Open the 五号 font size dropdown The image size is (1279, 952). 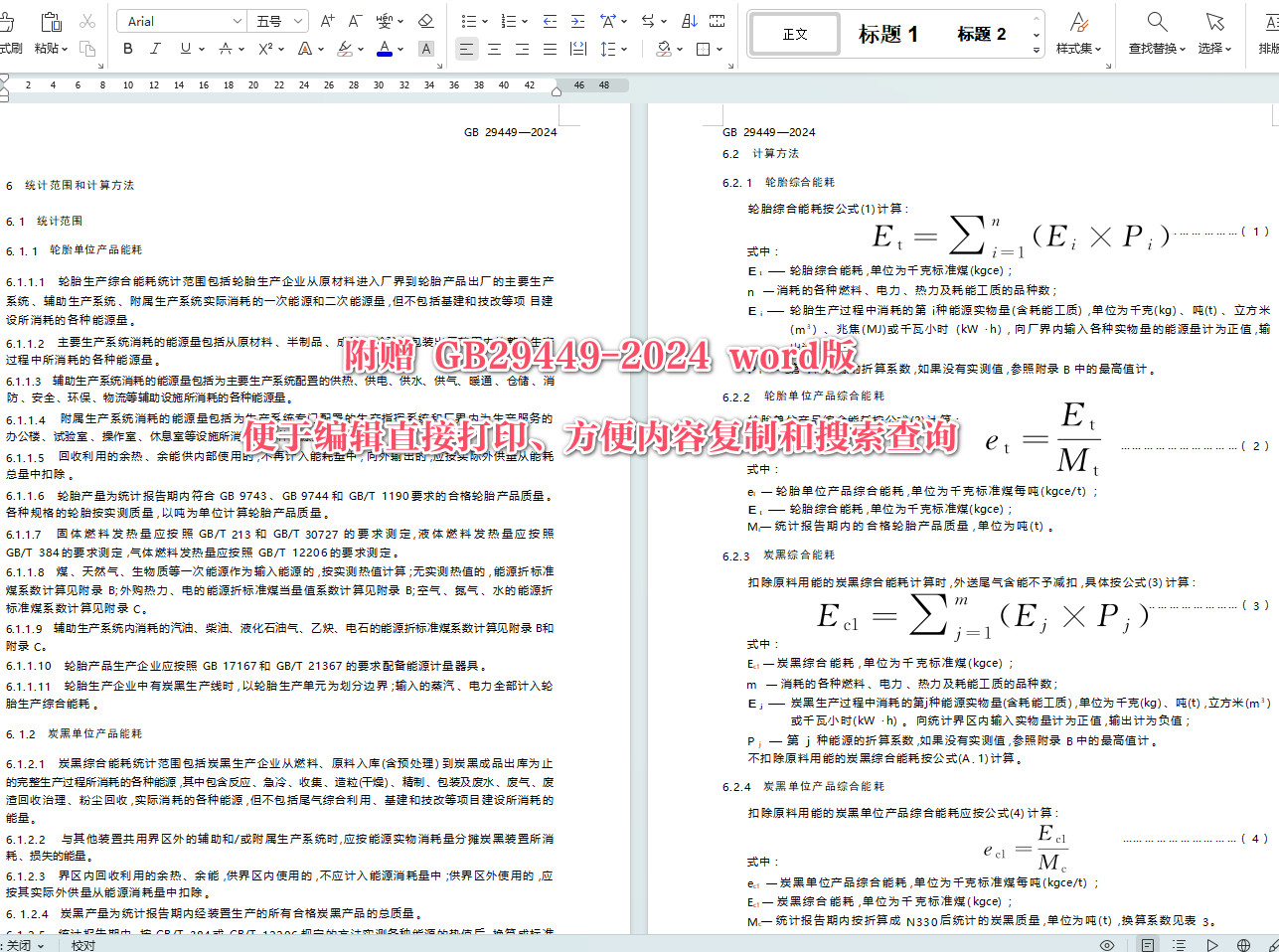click(x=298, y=21)
